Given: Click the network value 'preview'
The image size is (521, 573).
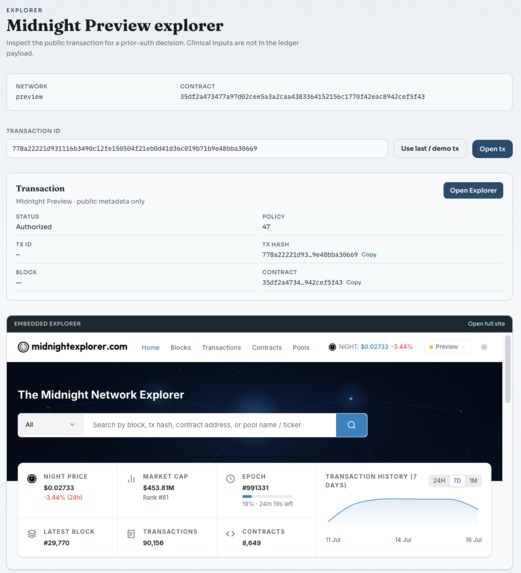Looking at the screenshot, I should (29, 97).
